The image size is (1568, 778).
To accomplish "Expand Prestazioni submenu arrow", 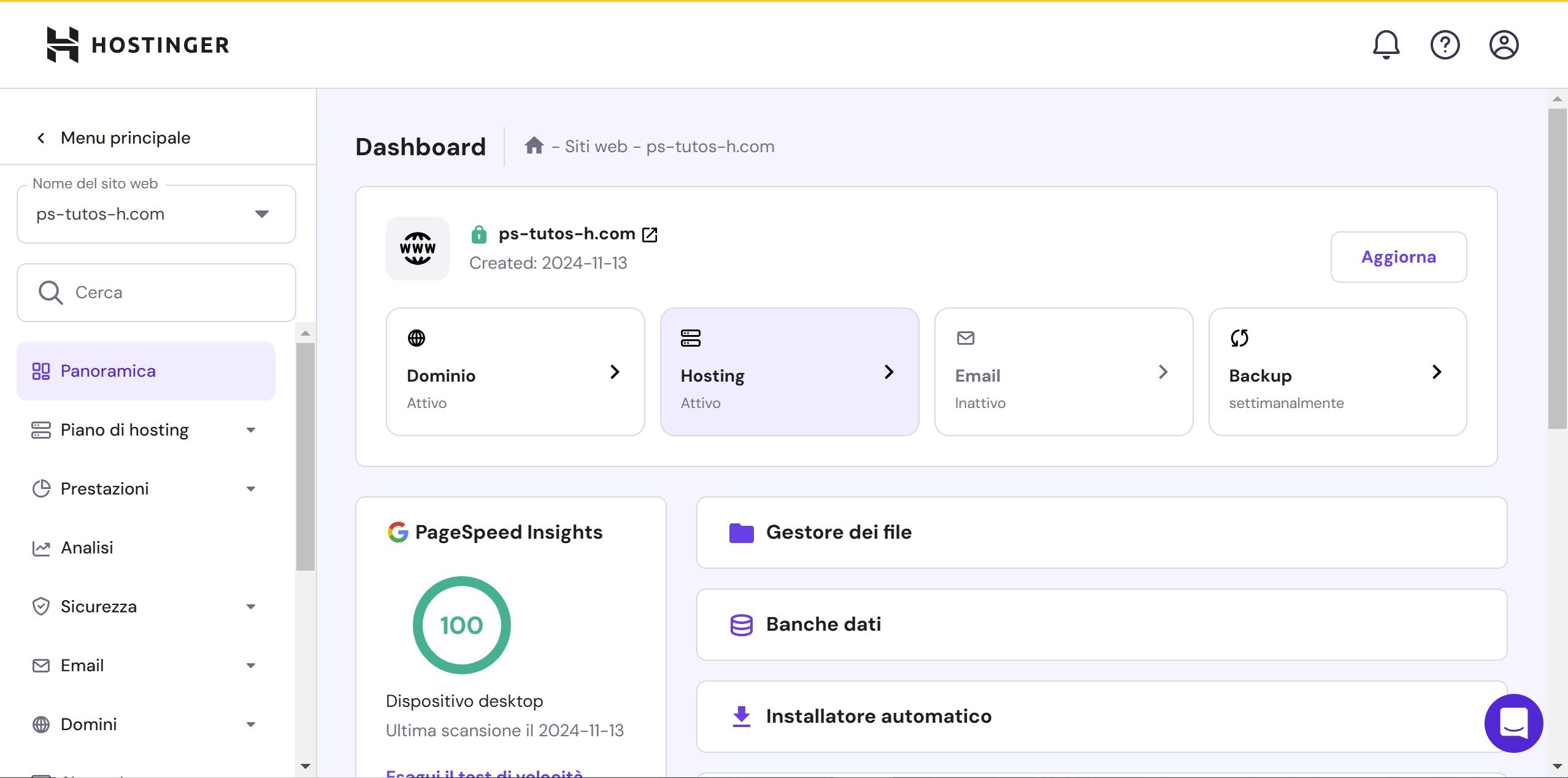I will pos(251,489).
